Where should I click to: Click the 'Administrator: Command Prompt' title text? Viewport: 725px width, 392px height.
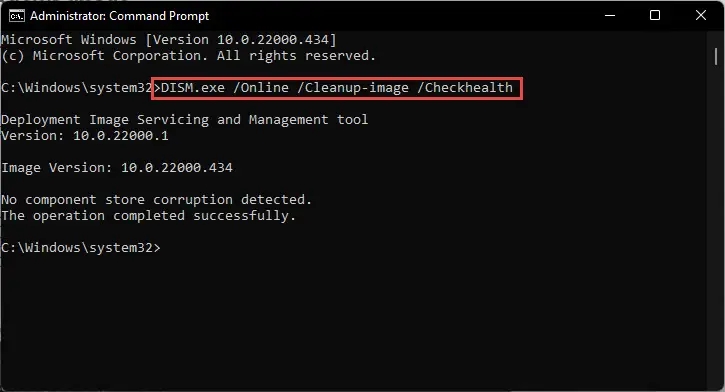[x=119, y=16]
